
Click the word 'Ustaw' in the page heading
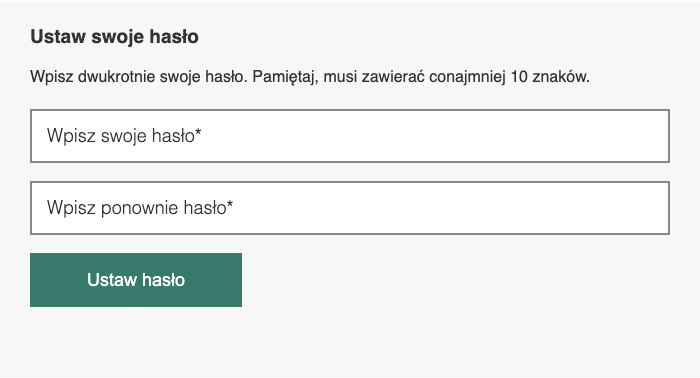[x=58, y=37]
